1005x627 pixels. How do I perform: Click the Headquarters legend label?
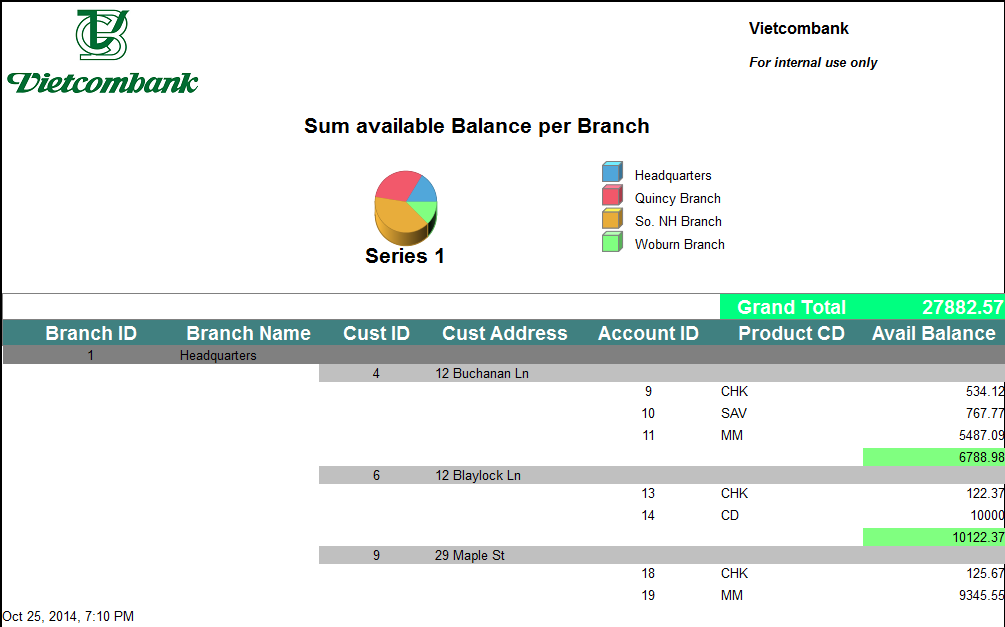point(673,176)
